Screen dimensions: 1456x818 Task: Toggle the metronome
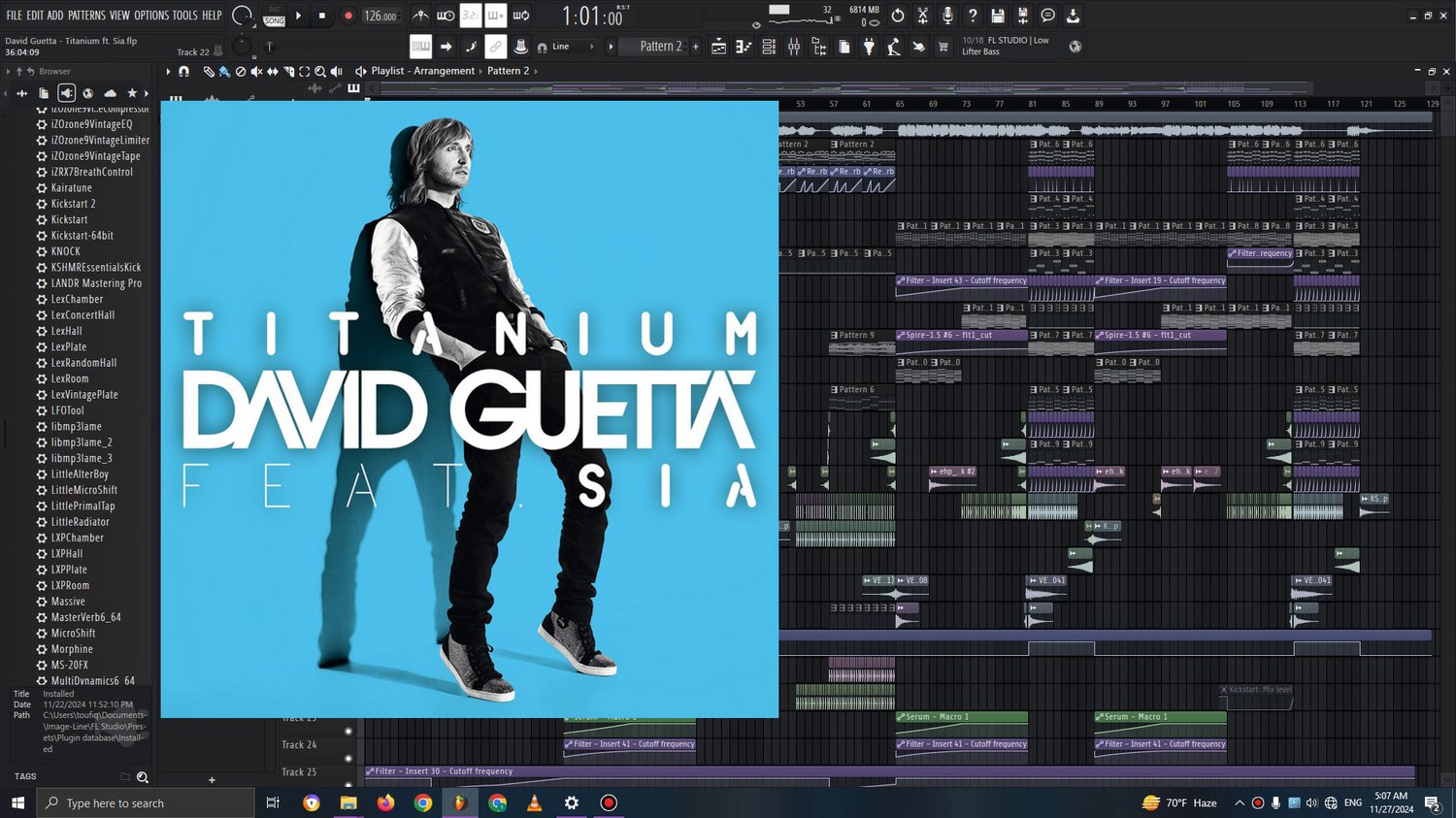point(421,16)
